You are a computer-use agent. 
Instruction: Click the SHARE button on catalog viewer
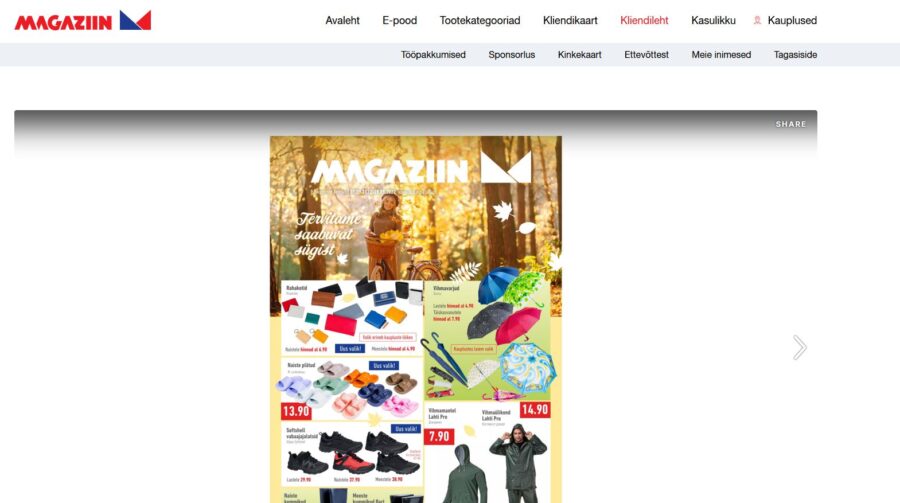pyautogui.click(x=791, y=124)
